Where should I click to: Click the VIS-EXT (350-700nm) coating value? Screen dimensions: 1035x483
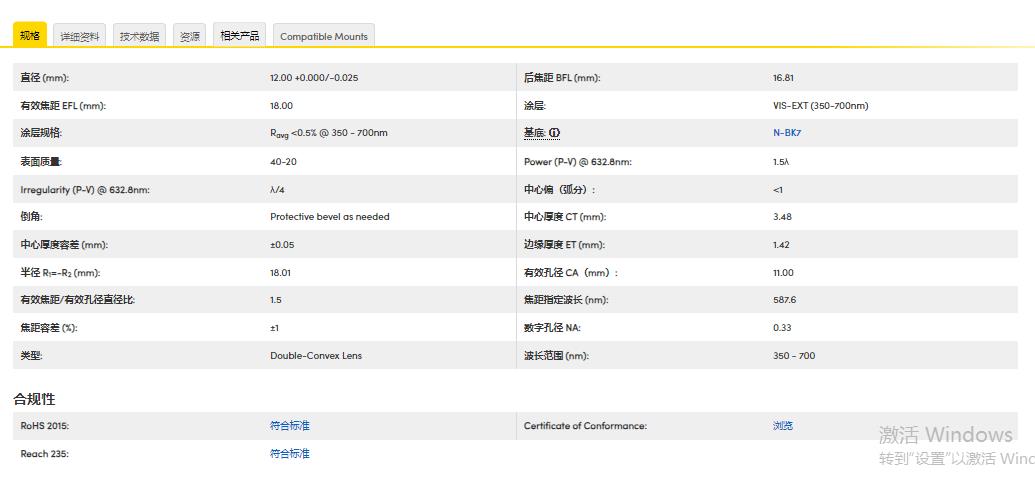point(820,106)
